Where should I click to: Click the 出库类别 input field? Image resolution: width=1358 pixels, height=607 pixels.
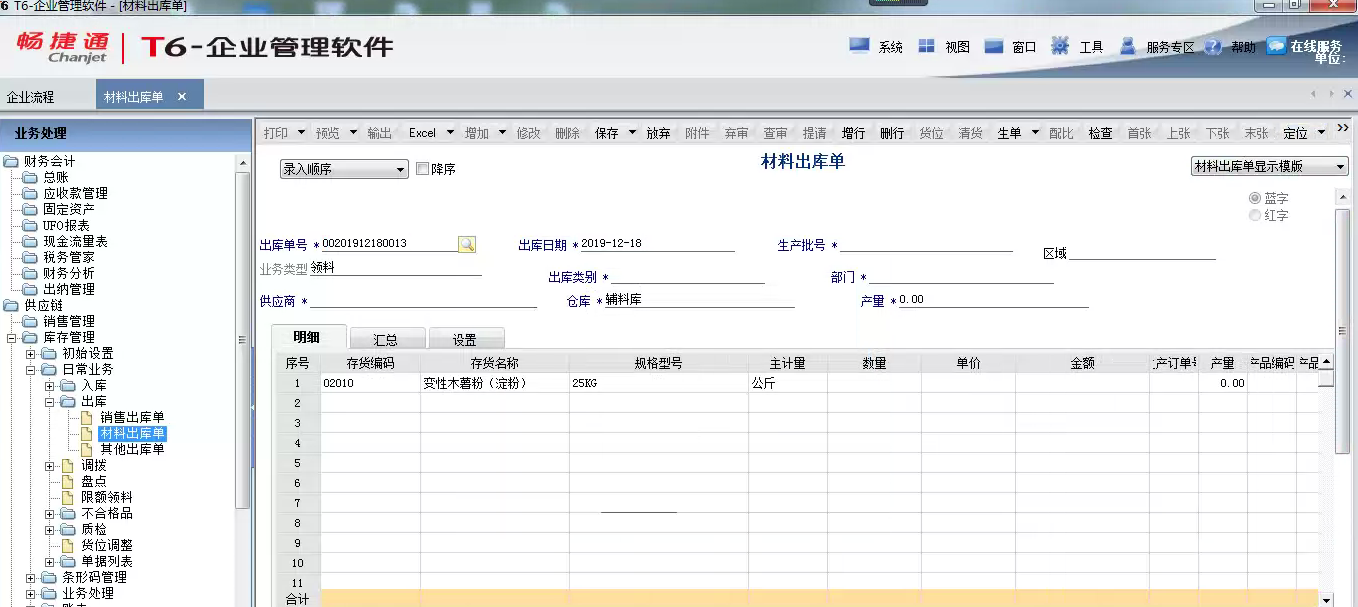pyautogui.click(x=688, y=277)
